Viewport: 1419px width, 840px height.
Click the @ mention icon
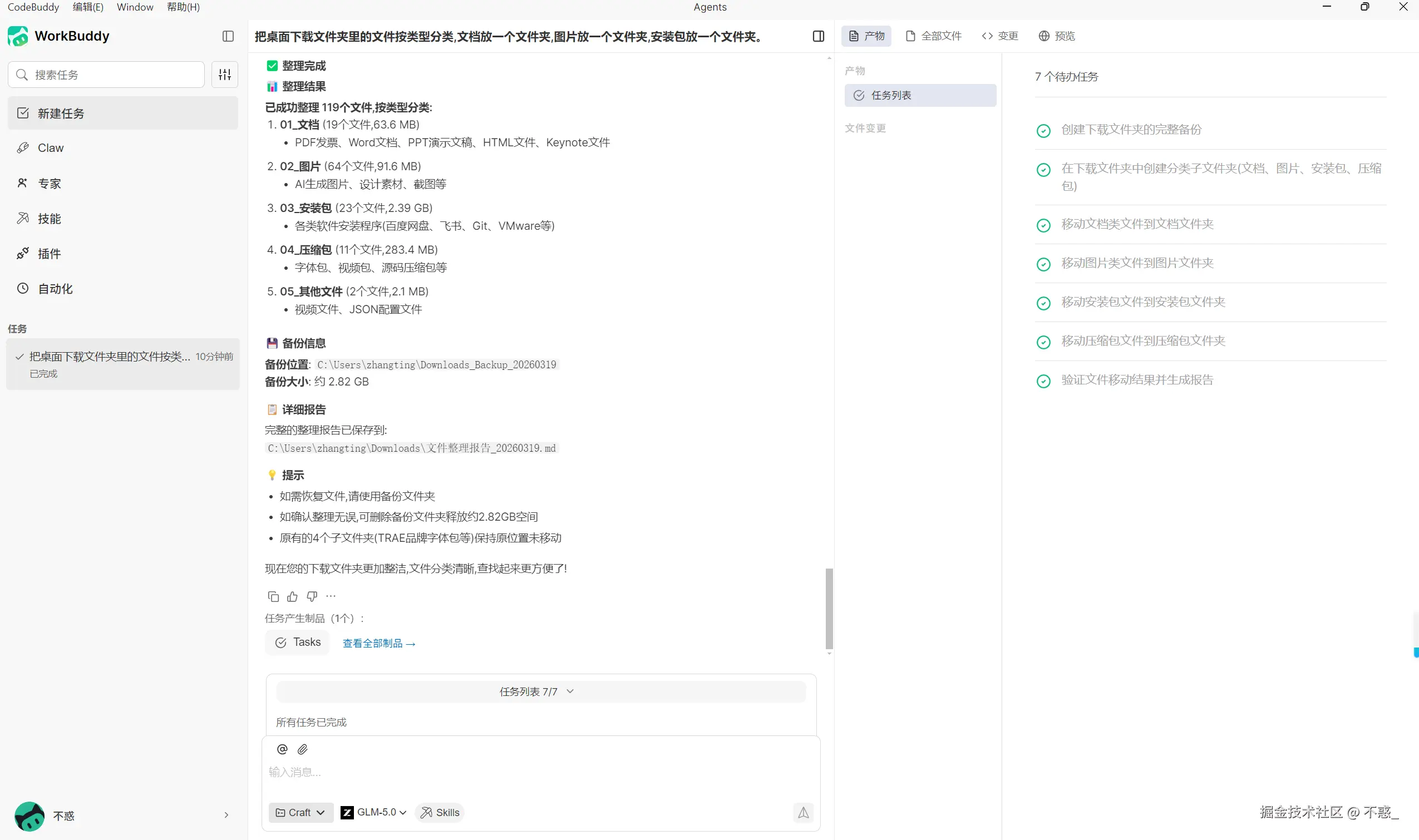(x=282, y=749)
